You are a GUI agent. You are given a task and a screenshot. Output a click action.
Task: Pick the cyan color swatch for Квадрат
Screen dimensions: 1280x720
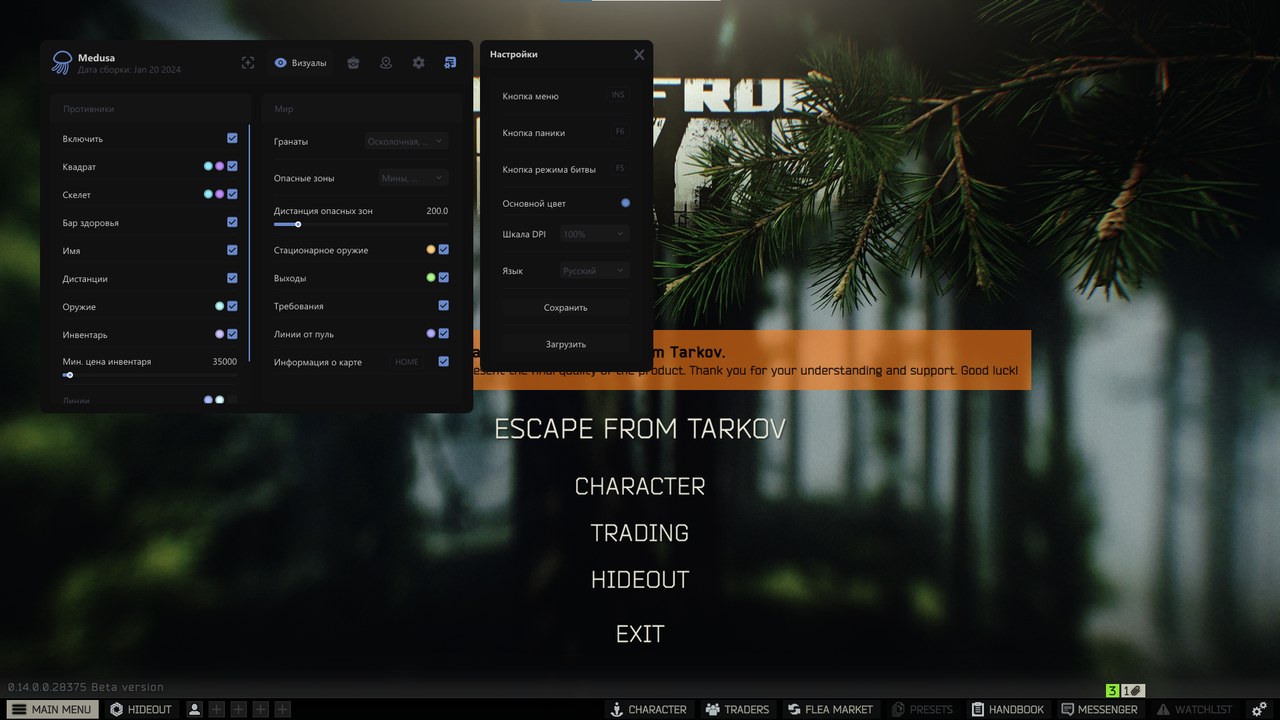coord(208,166)
